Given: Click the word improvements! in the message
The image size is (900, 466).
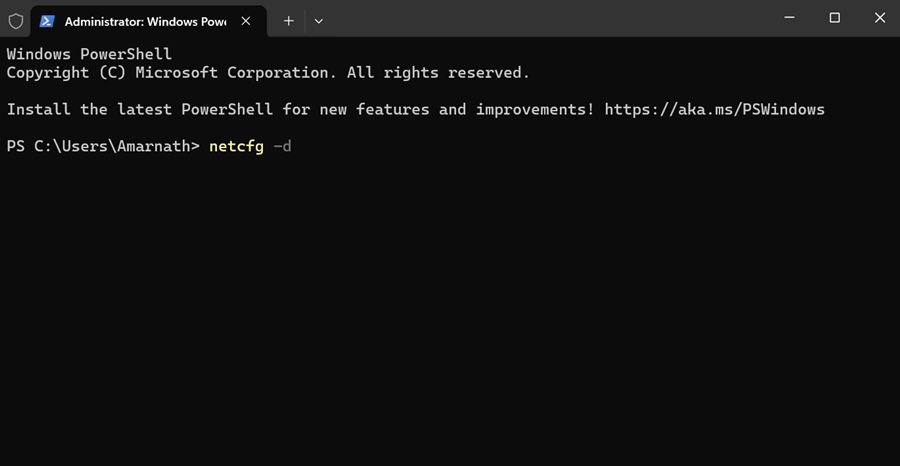Looking at the screenshot, I should point(535,110).
